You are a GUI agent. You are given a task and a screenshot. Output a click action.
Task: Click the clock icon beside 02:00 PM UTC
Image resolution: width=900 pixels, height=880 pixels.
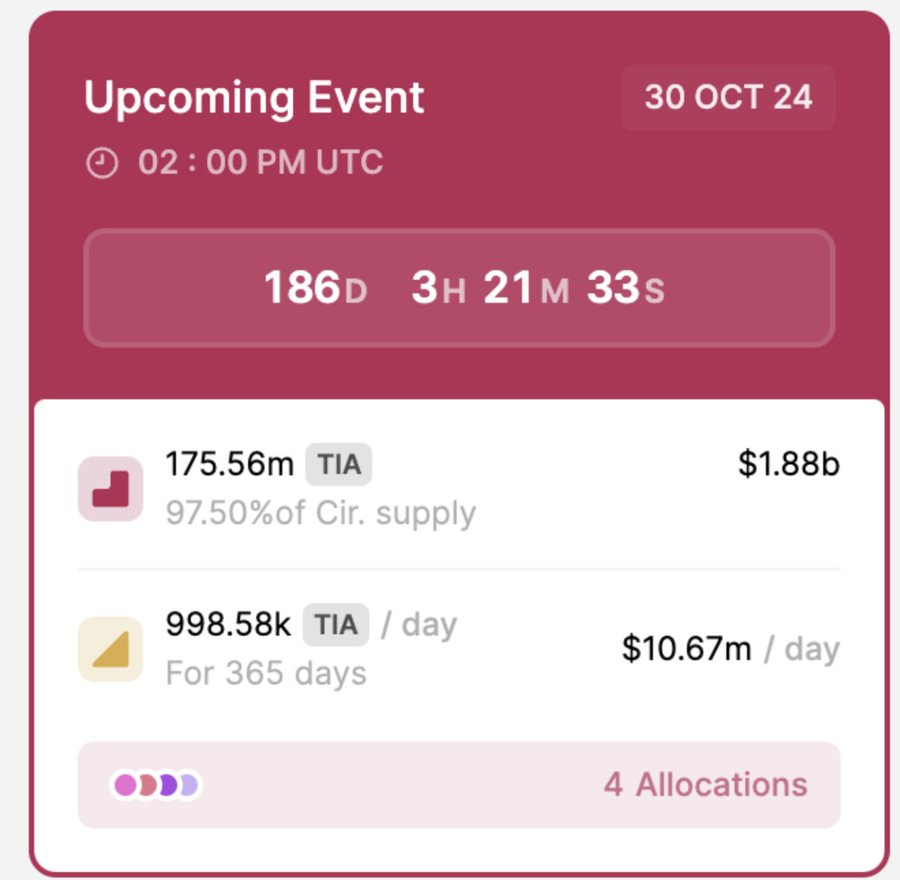click(x=101, y=163)
